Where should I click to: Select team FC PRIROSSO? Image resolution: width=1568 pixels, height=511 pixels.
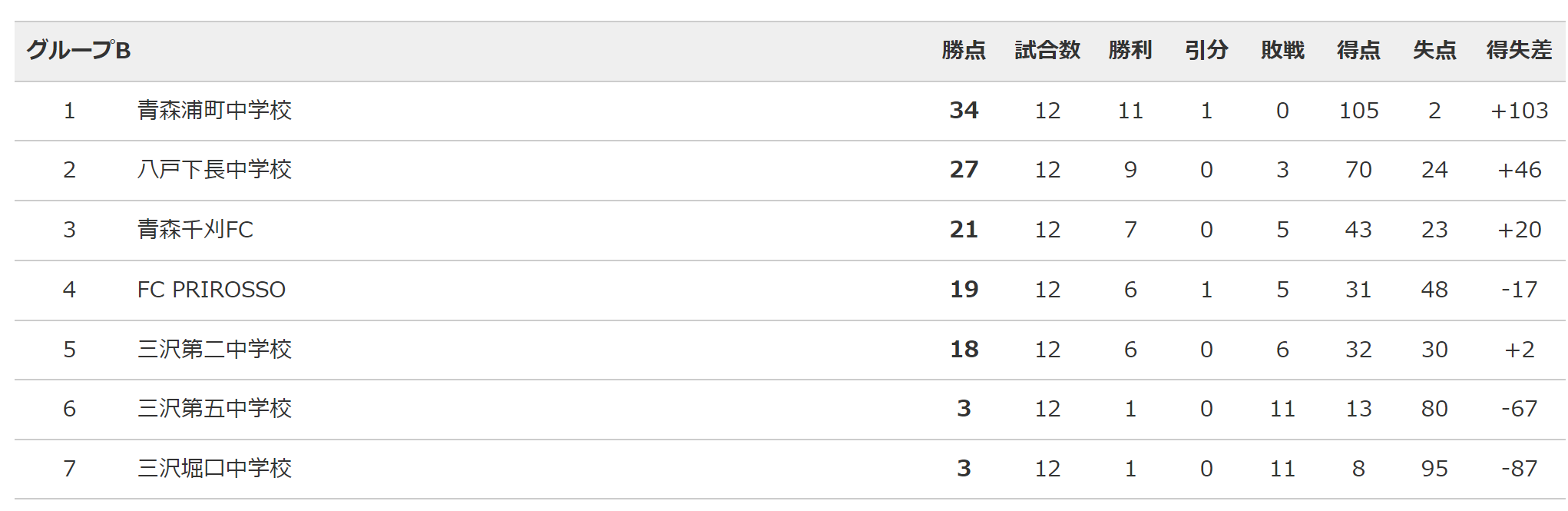[211, 290]
